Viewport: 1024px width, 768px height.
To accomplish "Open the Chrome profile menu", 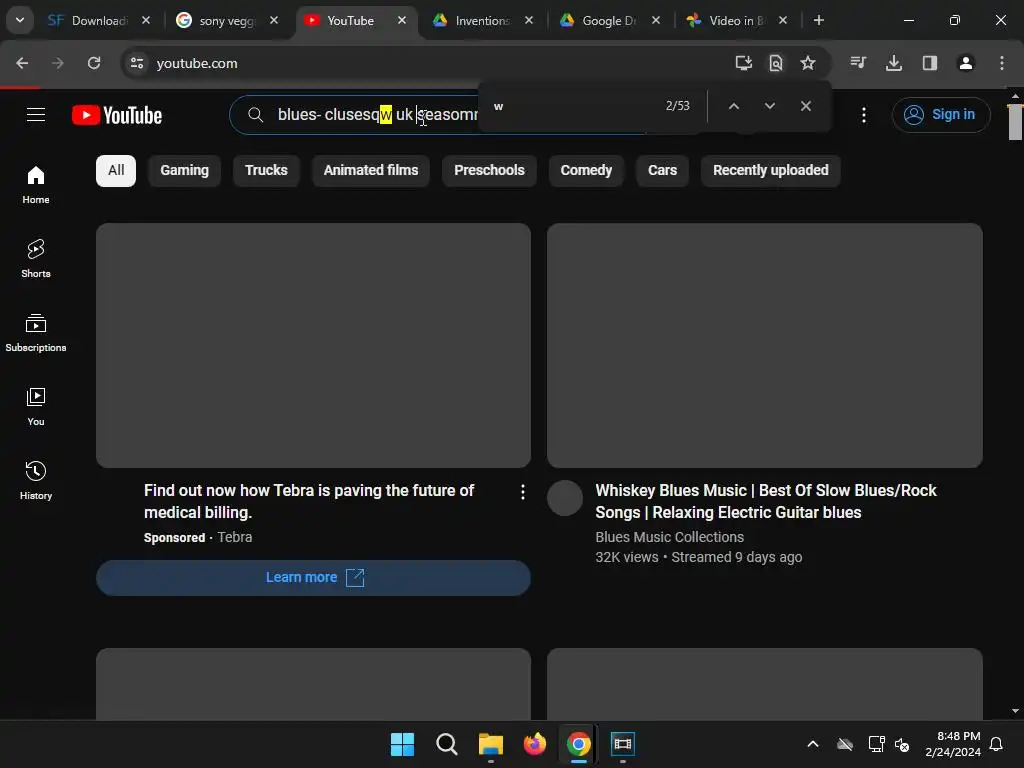I will point(966,63).
